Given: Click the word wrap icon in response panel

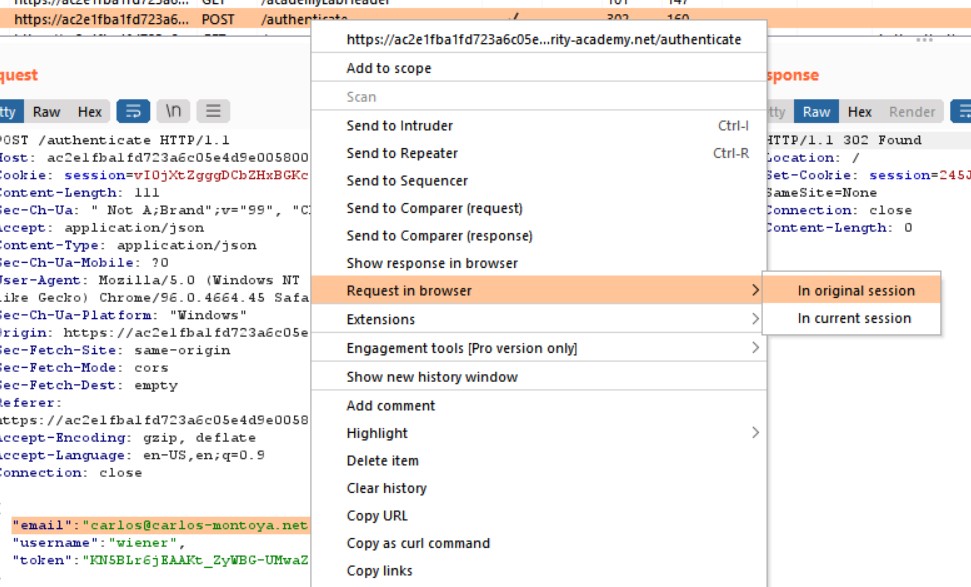Looking at the screenshot, I should 961,111.
